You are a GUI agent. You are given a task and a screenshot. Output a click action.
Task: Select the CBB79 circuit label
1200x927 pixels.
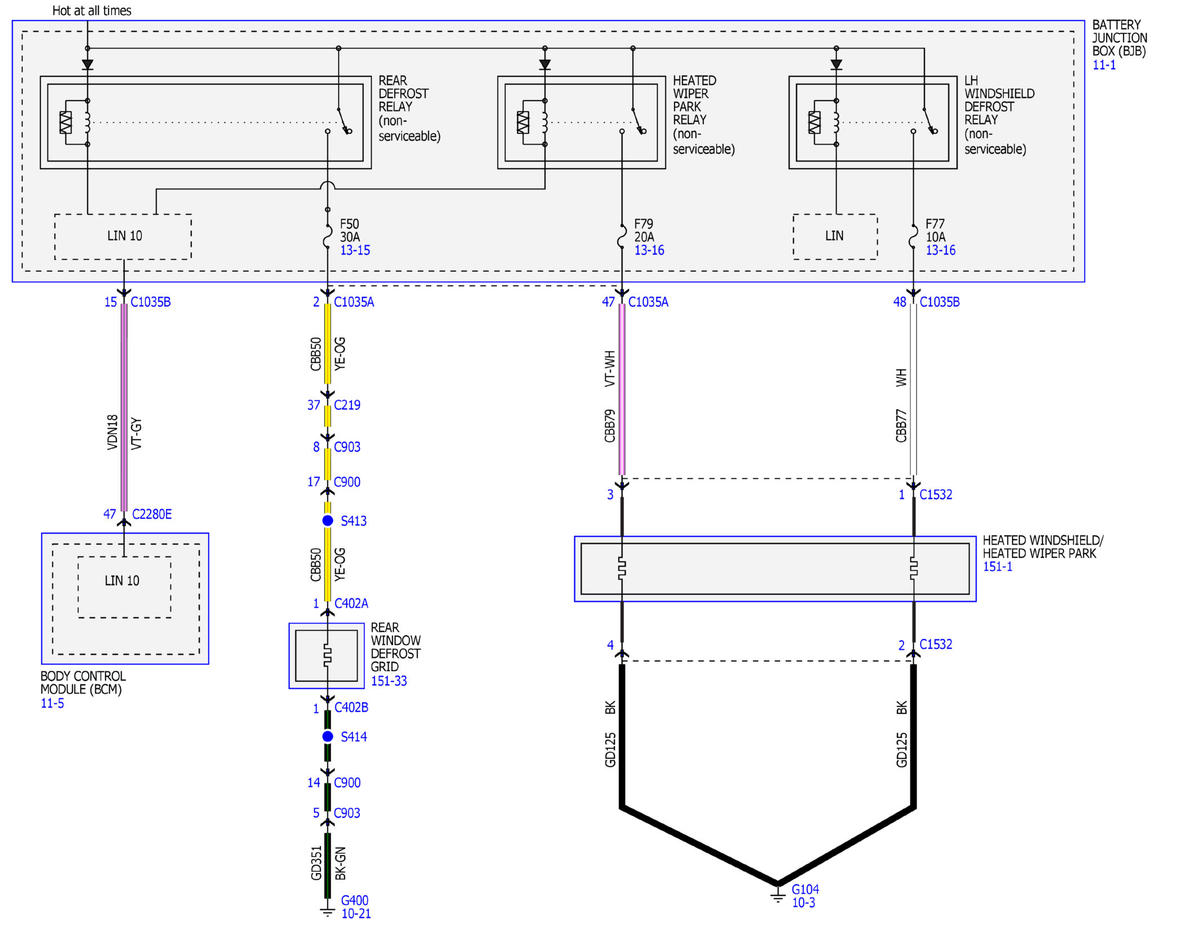tap(608, 426)
